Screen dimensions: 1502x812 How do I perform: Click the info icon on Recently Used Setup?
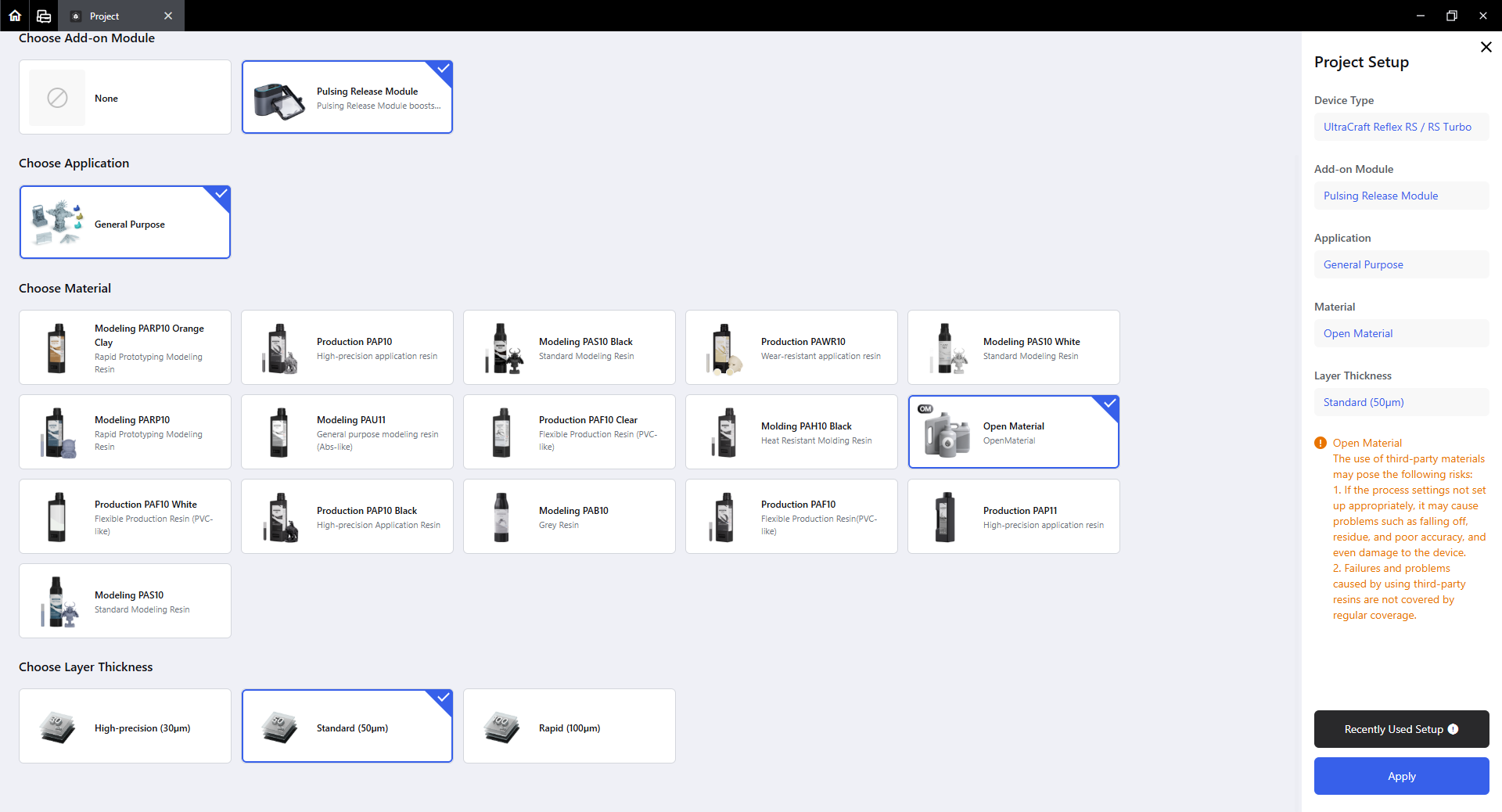[1453, 729]
